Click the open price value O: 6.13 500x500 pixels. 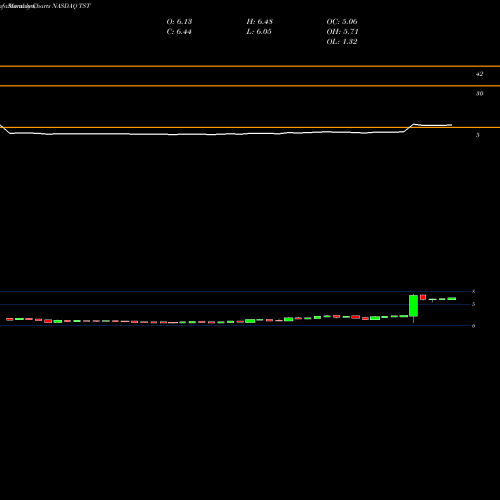pos(179,22)
